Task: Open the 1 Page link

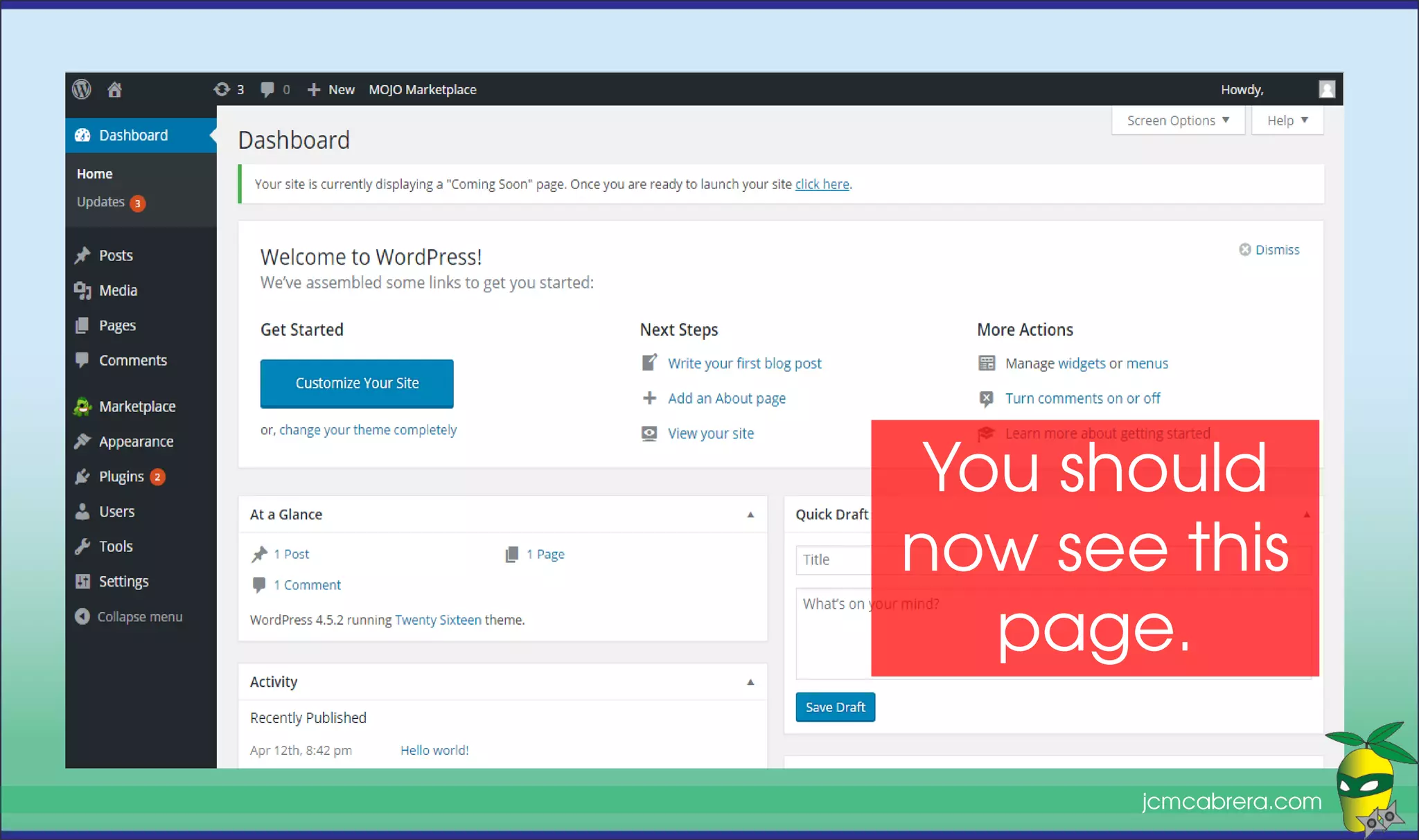Action: point(545,554)
